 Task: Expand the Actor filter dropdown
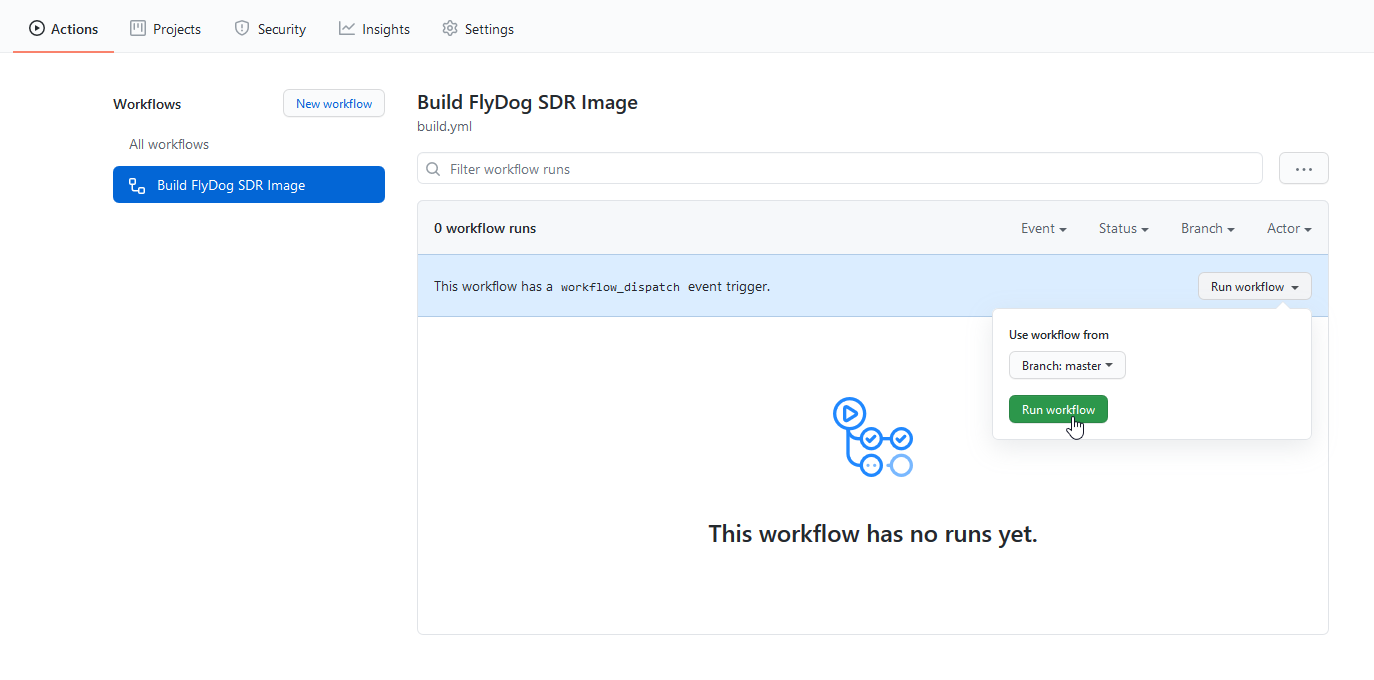coord(1289,229)
